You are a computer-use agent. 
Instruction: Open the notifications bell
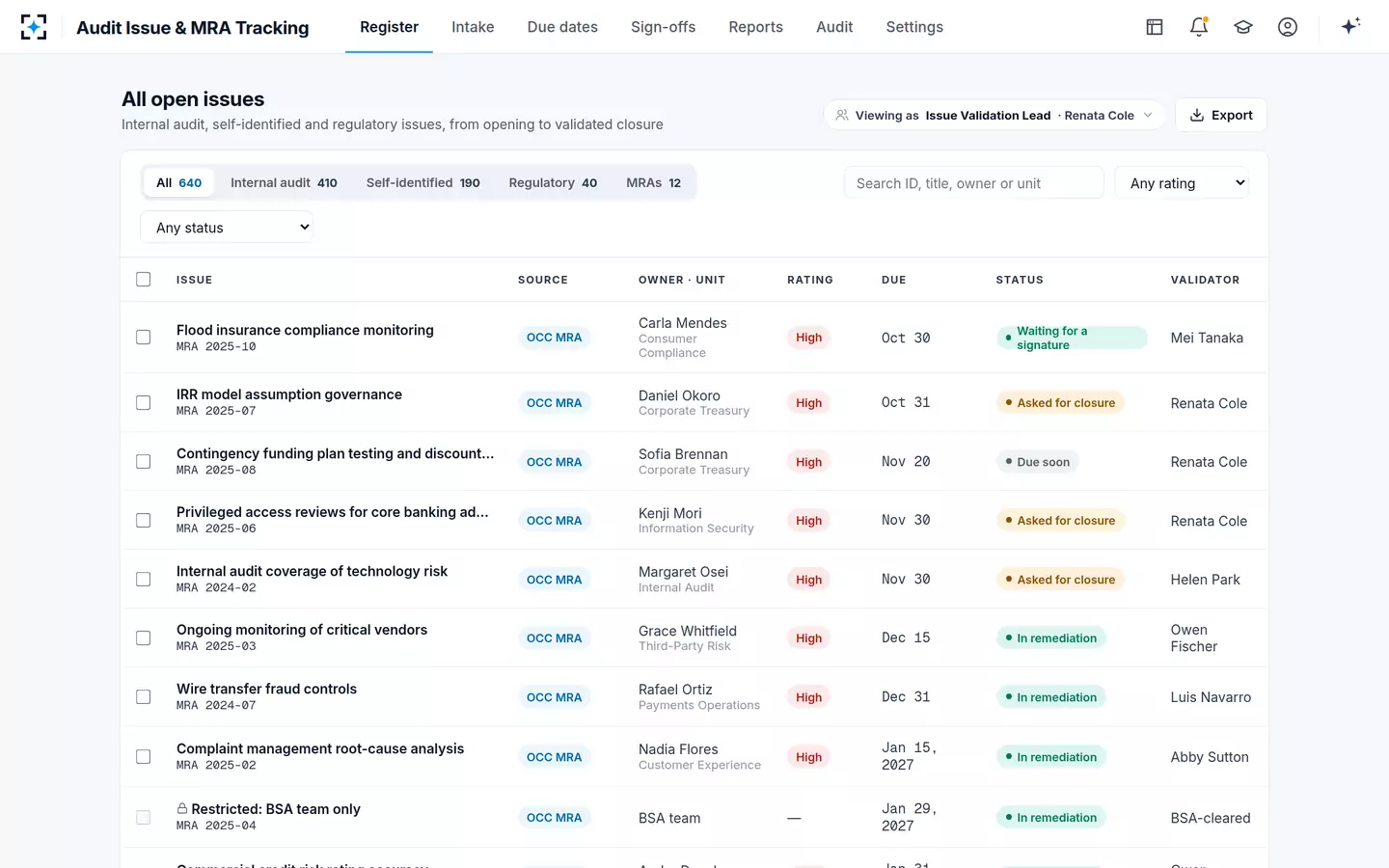[x=1199, y=27]
